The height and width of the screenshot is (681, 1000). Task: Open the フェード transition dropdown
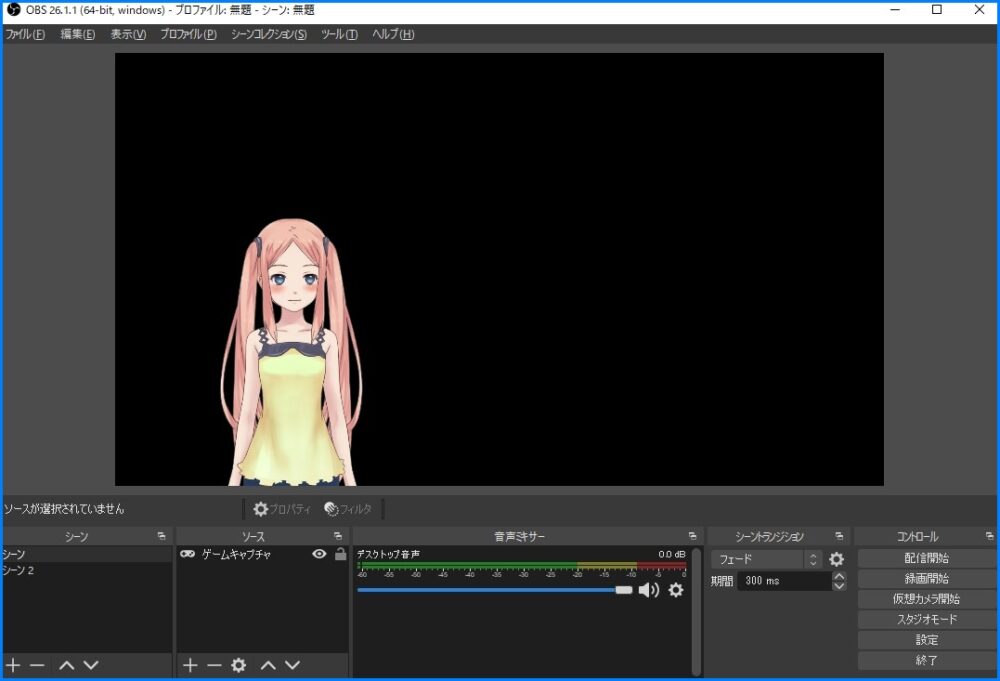766,559
